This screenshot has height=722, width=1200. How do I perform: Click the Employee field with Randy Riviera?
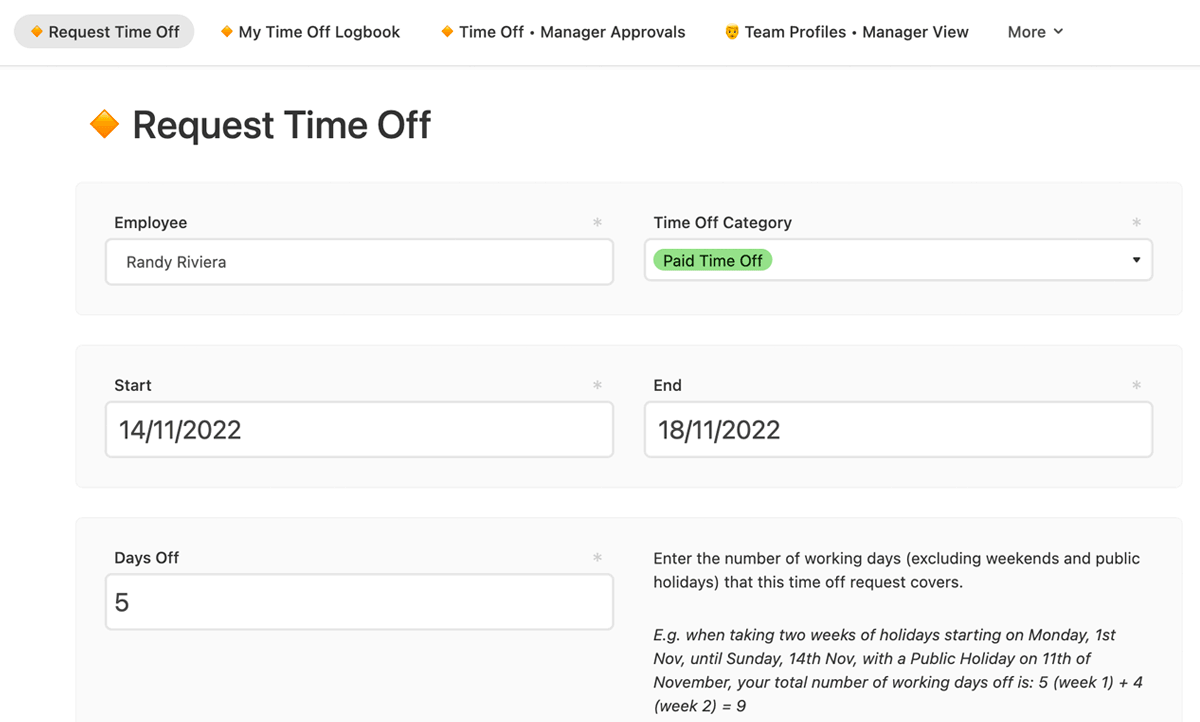click(359, 262)
